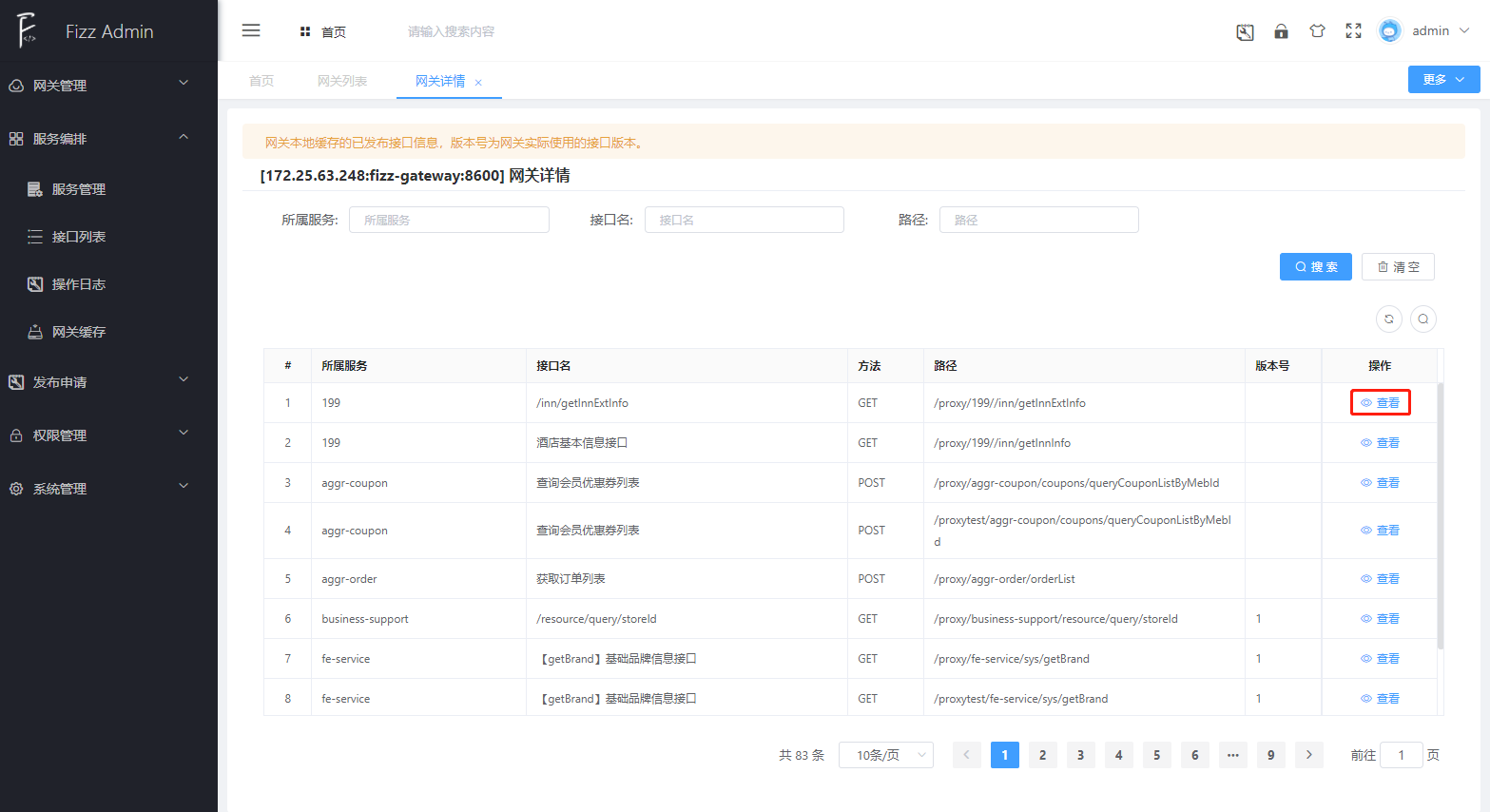Click the round search toggle icon above table

(1422, 319)
